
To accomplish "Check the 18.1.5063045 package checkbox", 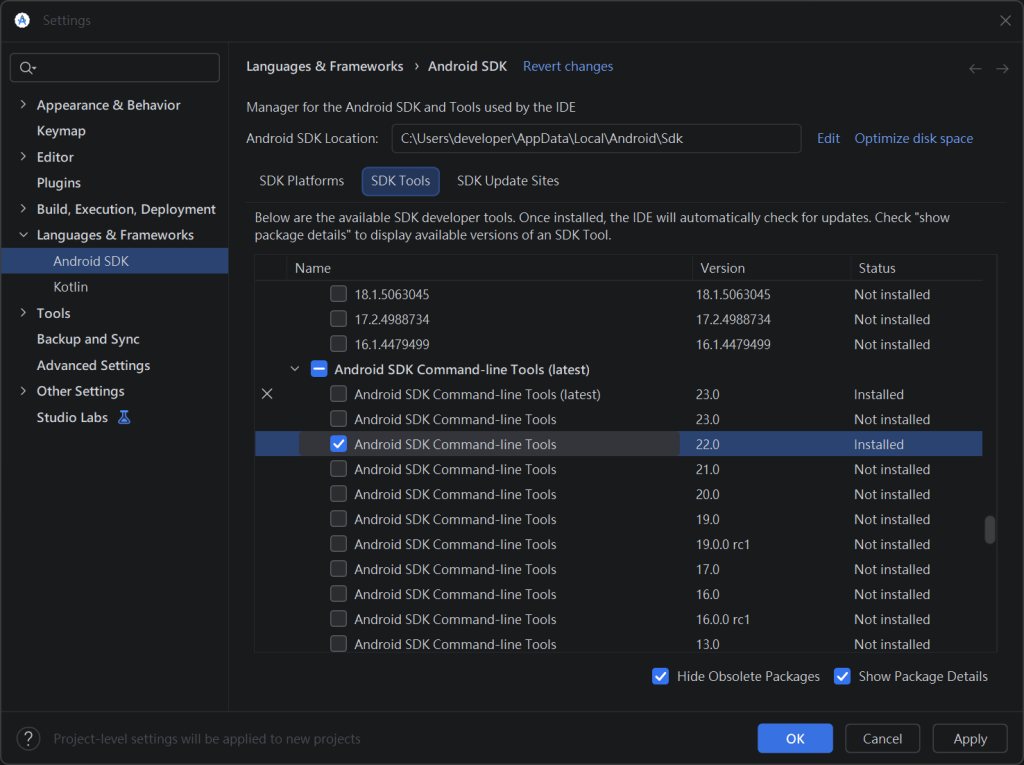I will pos(338,294).
